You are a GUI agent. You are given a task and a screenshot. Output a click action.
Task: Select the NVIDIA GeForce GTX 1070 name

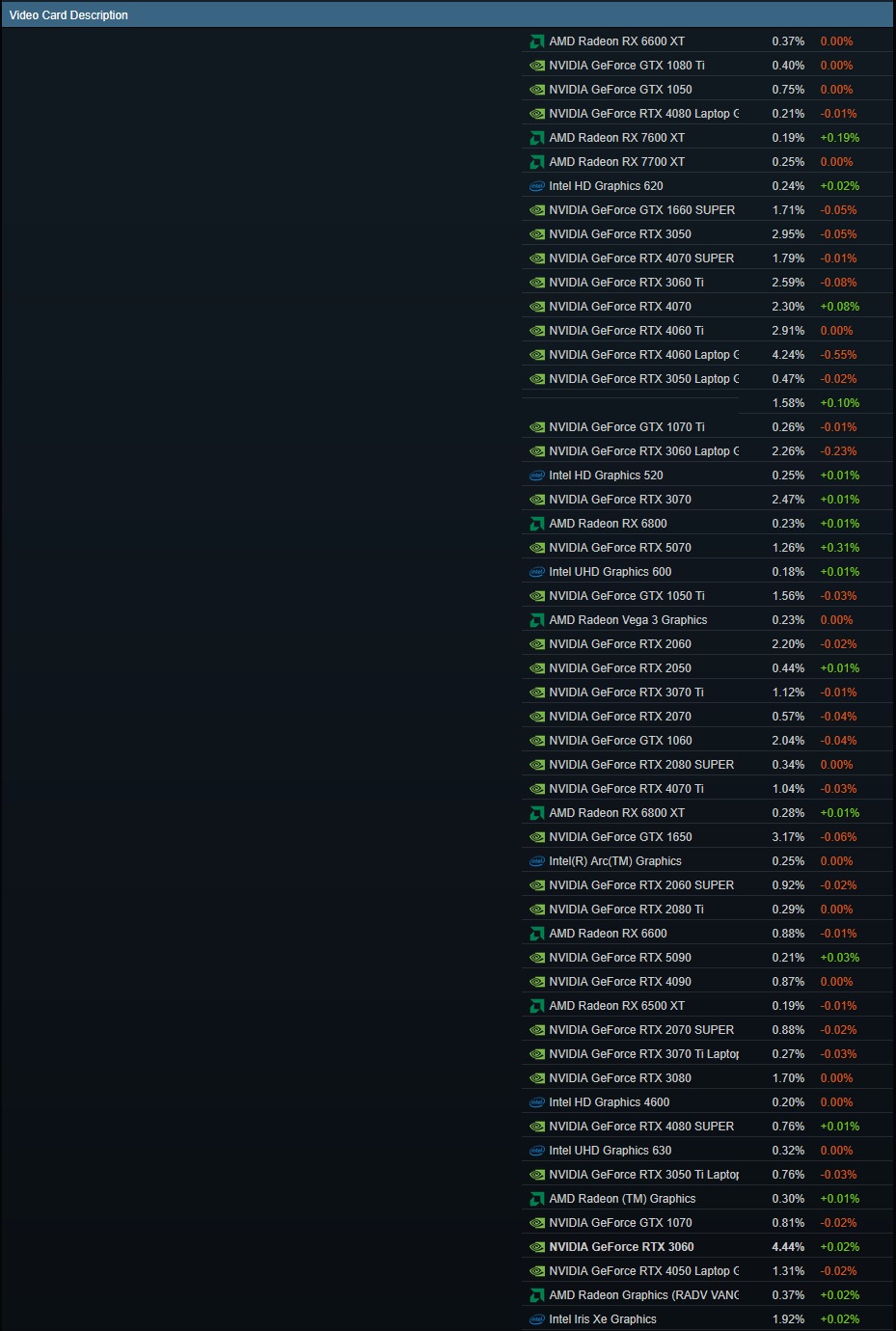(x=620, y=1223)
